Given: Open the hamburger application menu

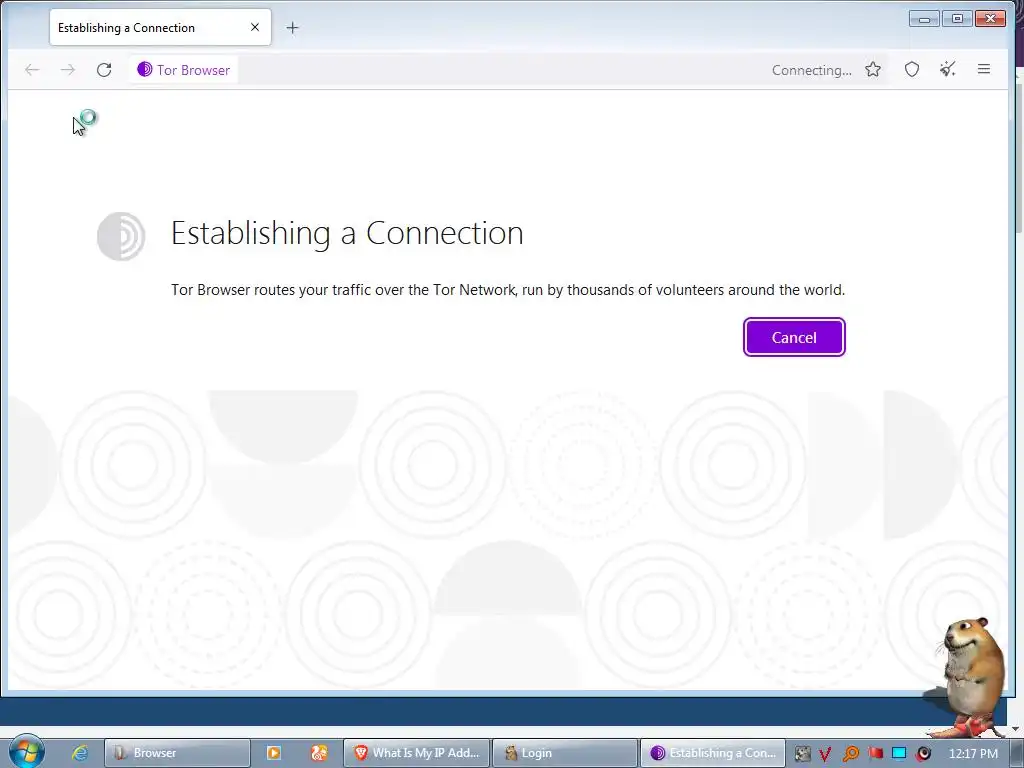Looking at the screenshot, I should pyautogui.click(x=984, y=69).
